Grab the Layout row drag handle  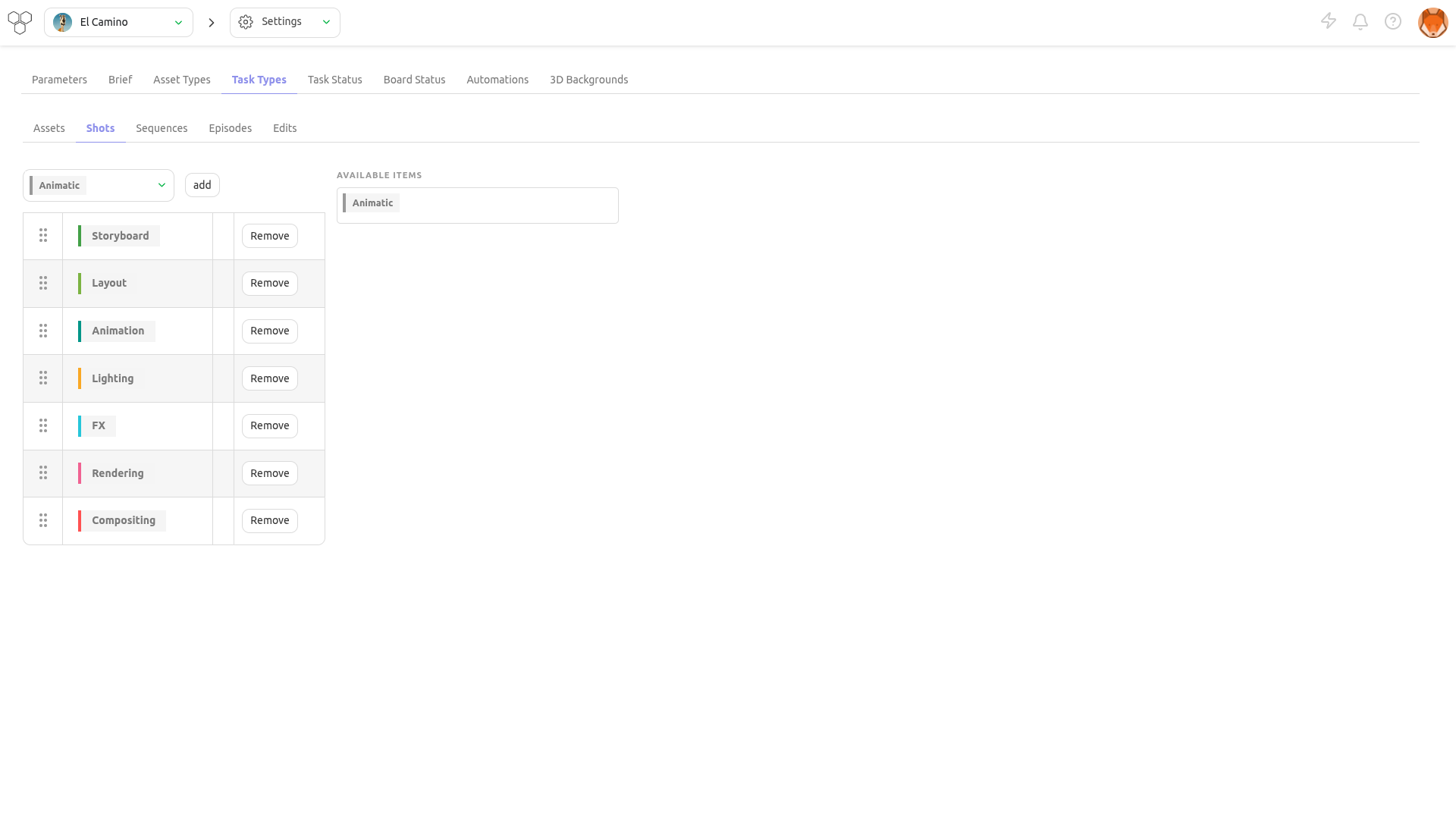(43, 283)
